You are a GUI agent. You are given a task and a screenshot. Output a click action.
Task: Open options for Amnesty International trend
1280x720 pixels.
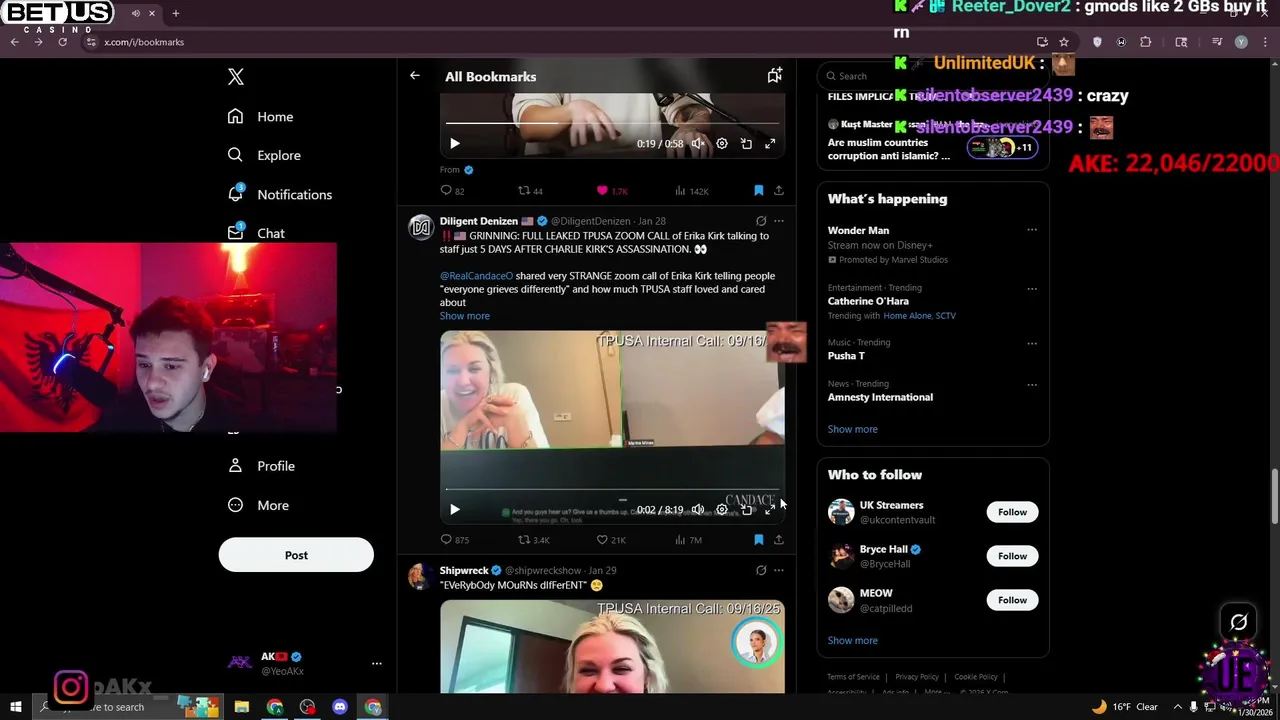tap(1032, 385)
